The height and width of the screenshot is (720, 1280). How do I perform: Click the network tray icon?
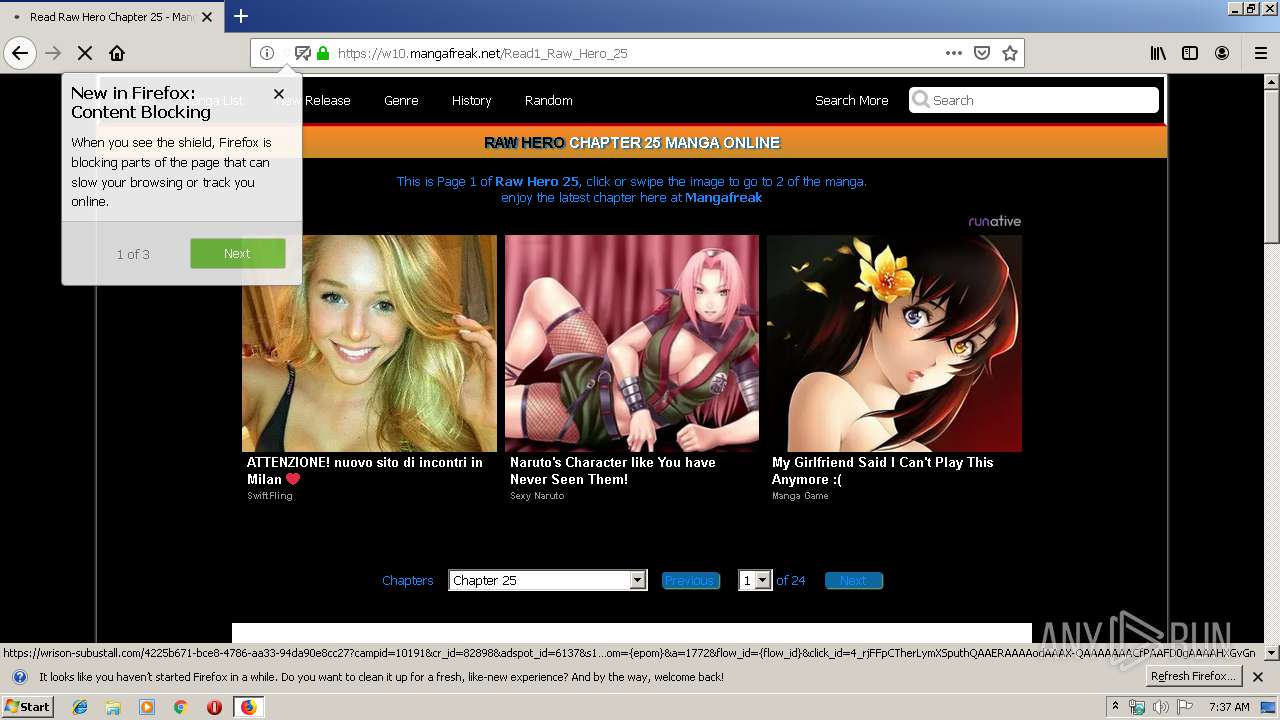1137,707
